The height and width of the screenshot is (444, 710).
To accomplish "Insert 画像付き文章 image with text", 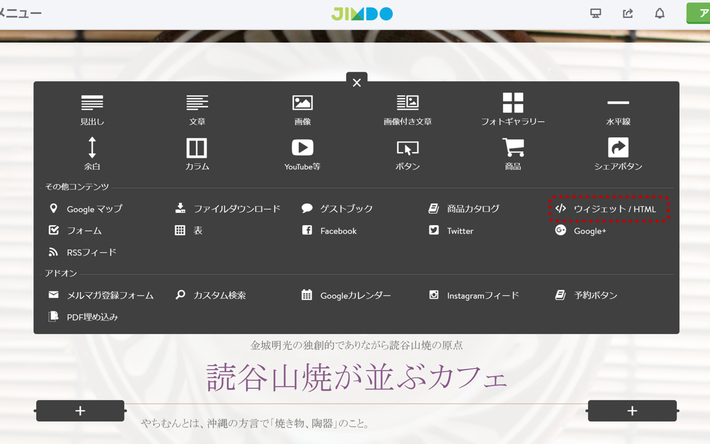I will (408, 109).
